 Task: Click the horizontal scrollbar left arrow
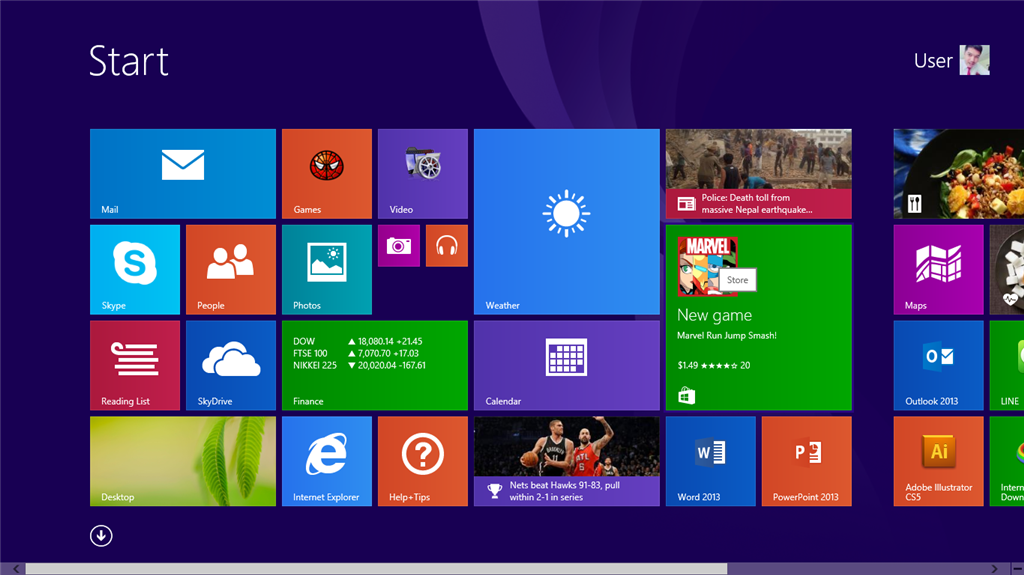(x=16, y=569)
